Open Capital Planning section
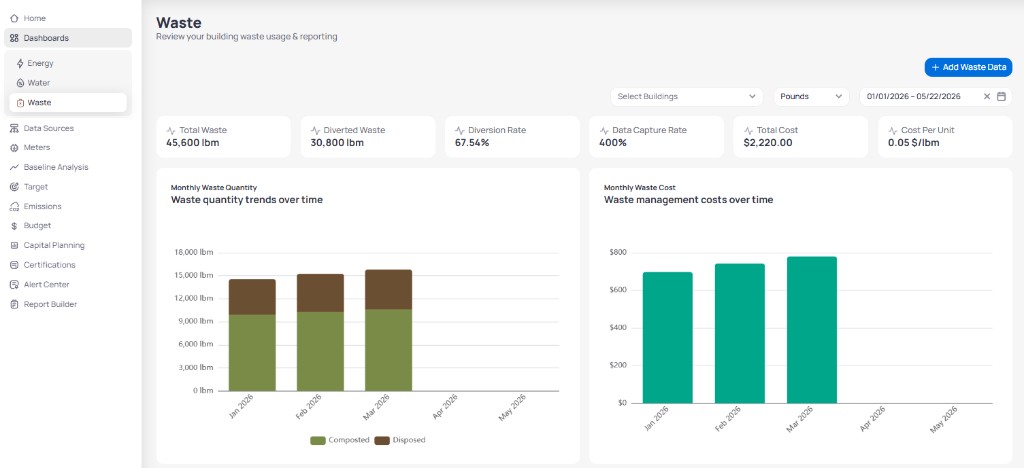Viewport: 1024px width, 468px height. click(x=68, y=245)
